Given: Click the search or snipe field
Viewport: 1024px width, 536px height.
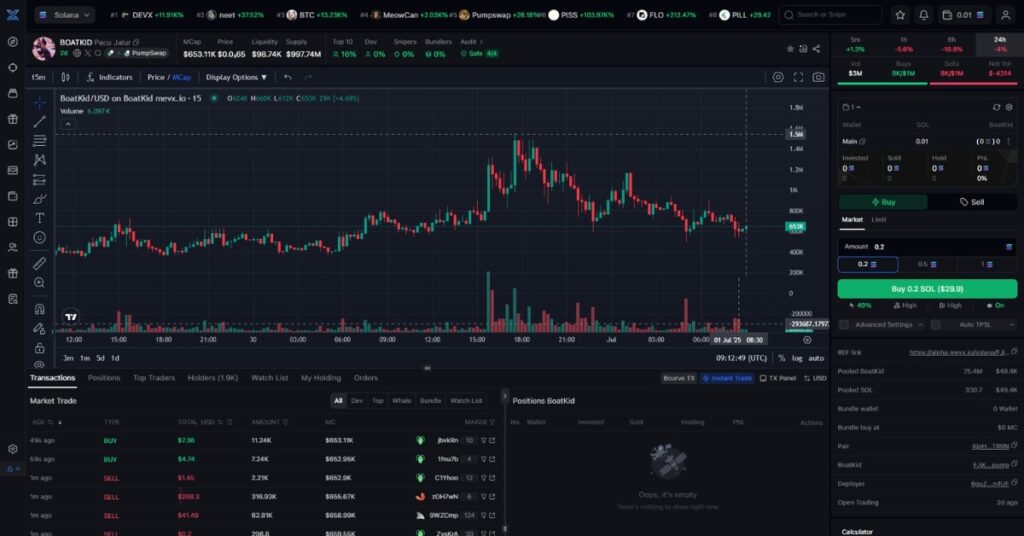Looking at the screenshot, I should click(830, 14).
